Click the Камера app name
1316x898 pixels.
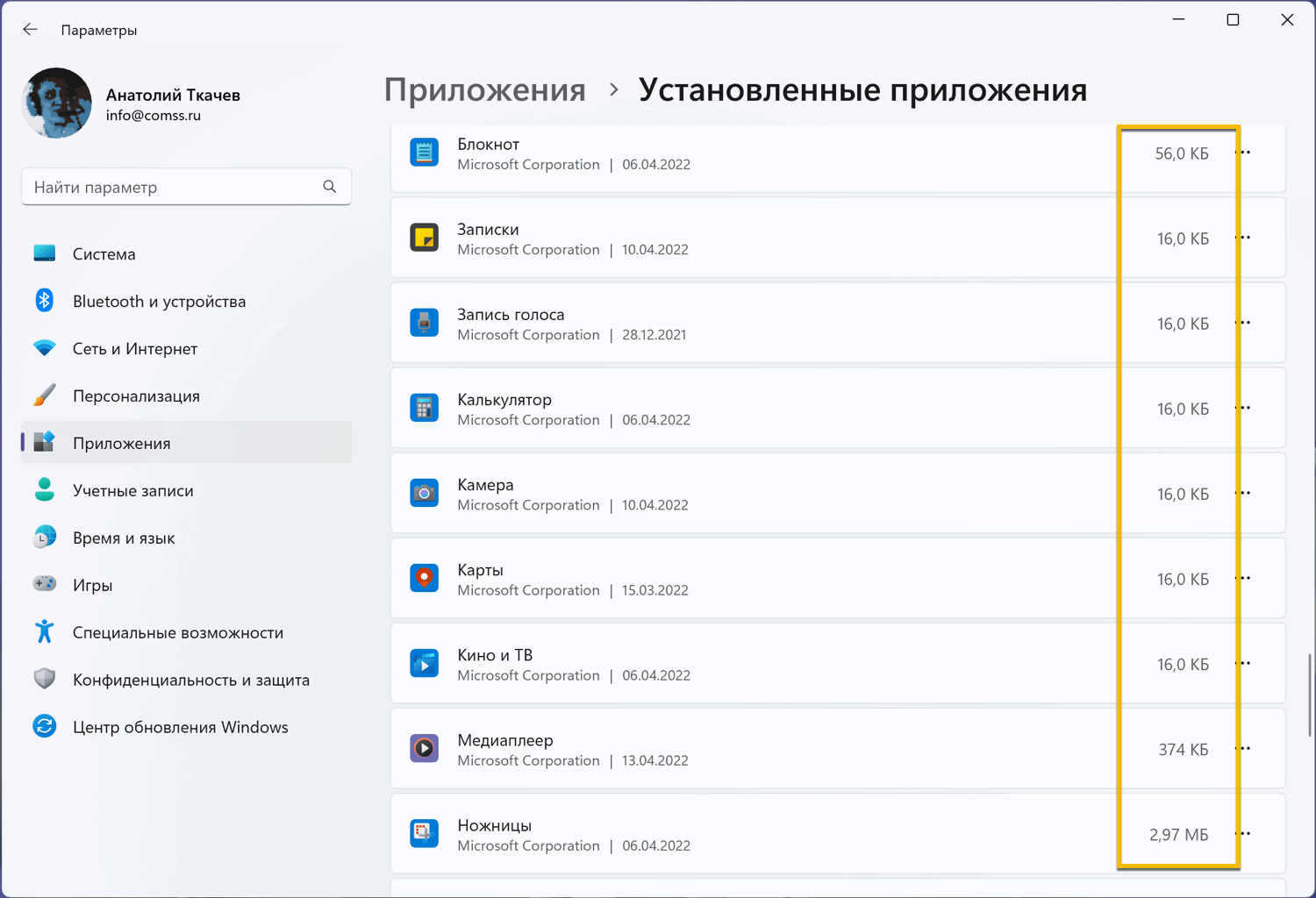[x=485, y=484]
